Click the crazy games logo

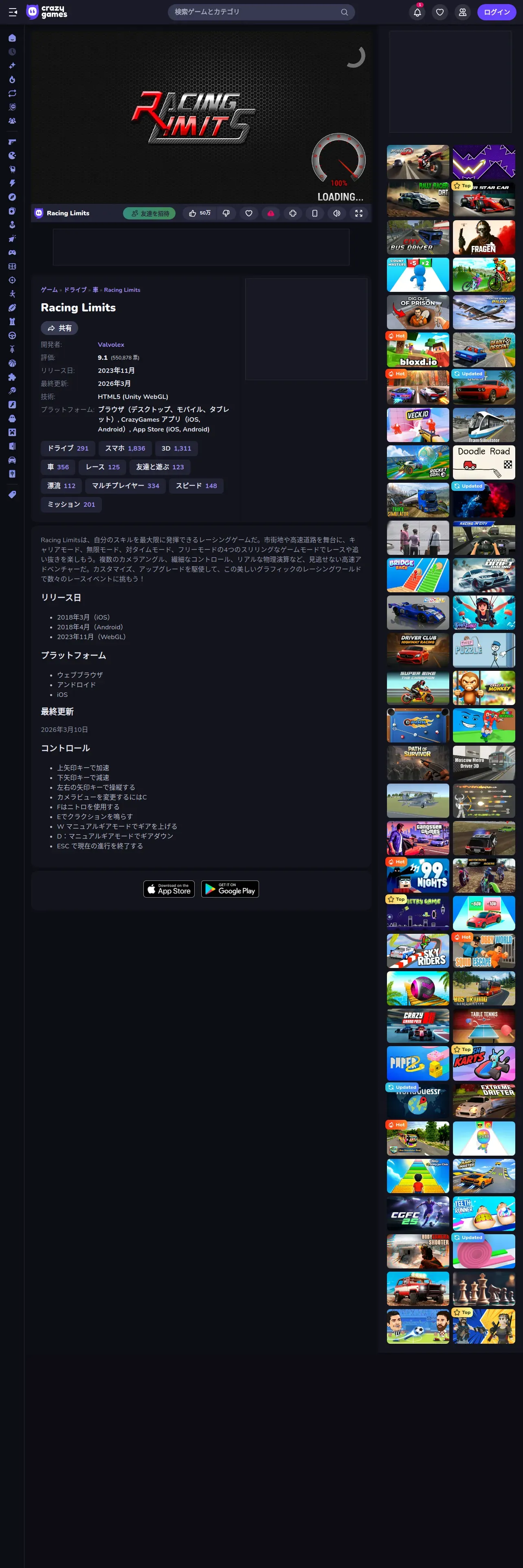[47, 11]
